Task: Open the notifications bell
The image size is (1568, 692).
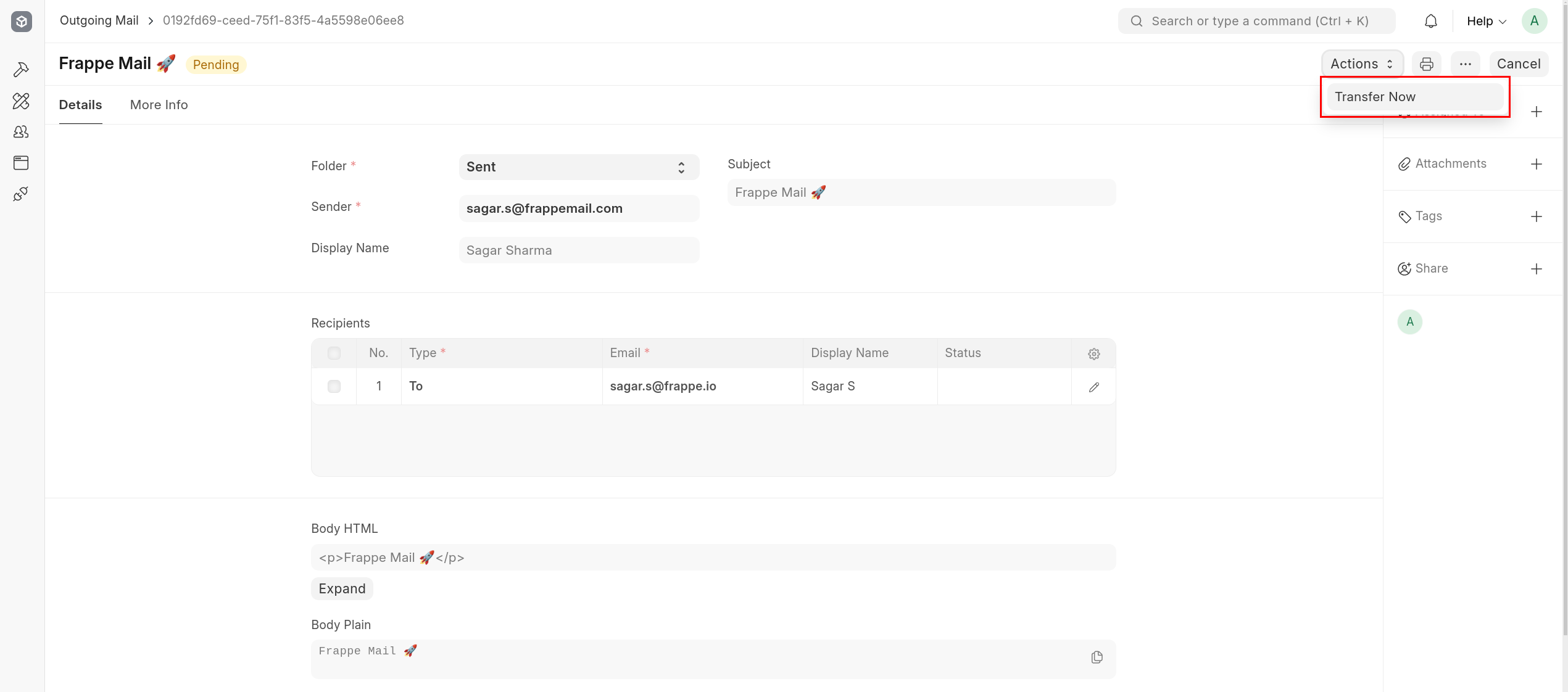Action: pyautogui.click(x=1430, y=22)
